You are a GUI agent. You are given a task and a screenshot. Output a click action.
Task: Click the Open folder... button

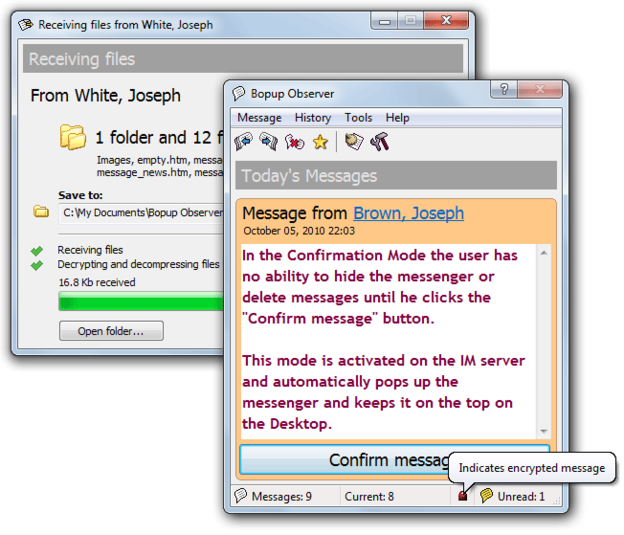[x=111, y=331]
